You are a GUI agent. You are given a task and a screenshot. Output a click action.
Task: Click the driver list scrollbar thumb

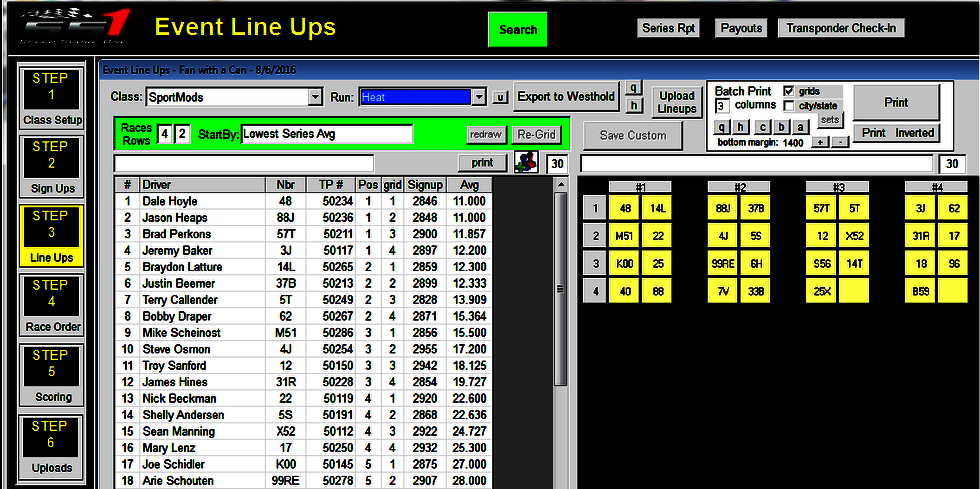click(561, 288)
